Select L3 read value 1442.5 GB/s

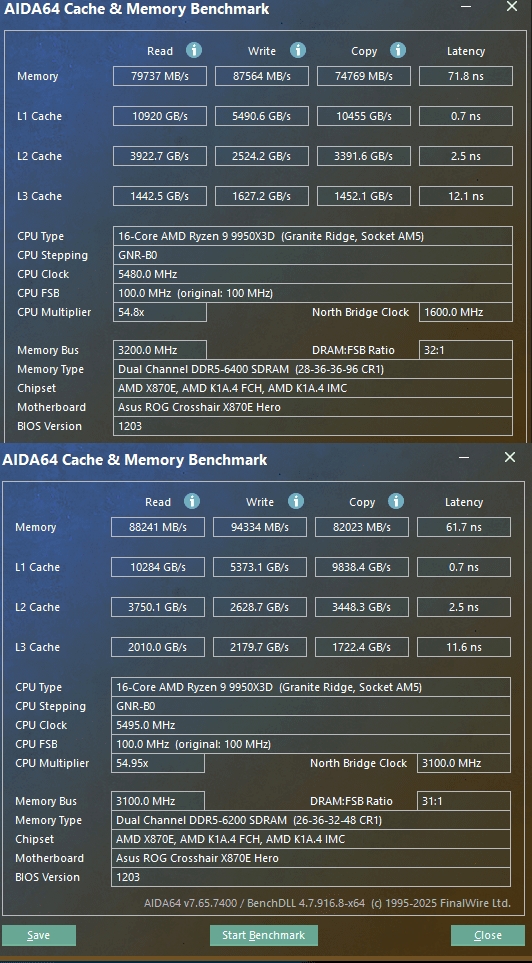160,196
